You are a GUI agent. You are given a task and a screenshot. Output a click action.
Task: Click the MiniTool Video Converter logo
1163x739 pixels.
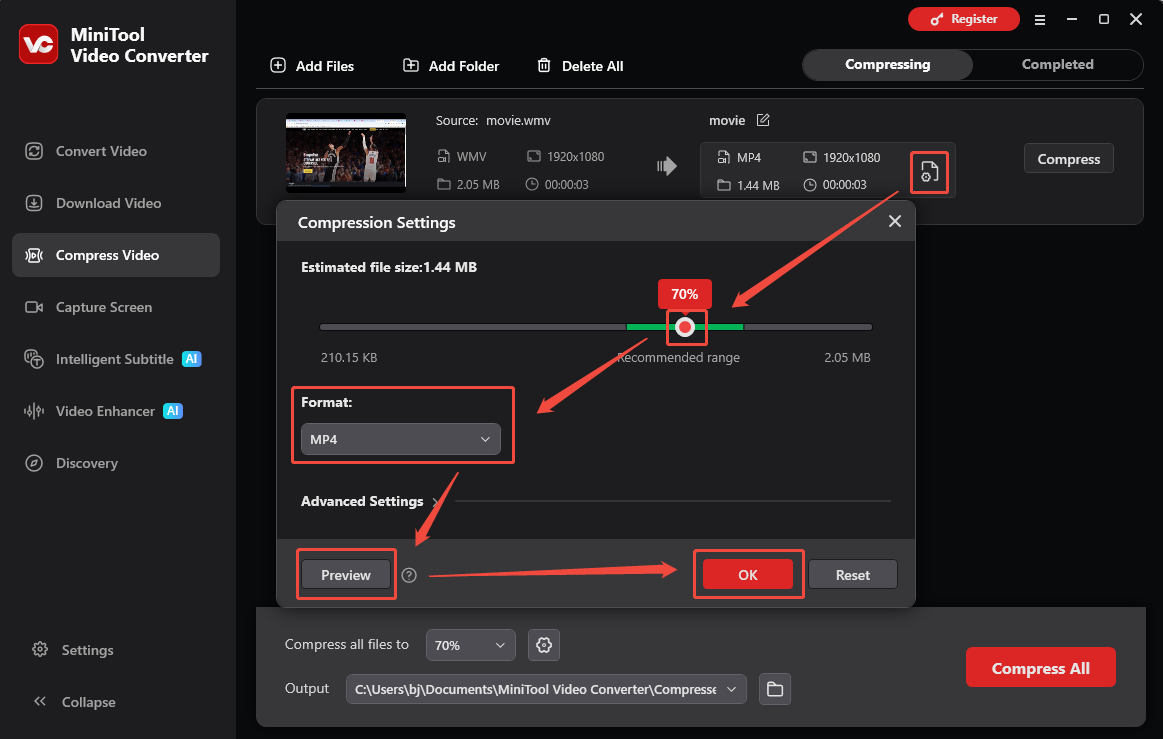tap(39, 45)
